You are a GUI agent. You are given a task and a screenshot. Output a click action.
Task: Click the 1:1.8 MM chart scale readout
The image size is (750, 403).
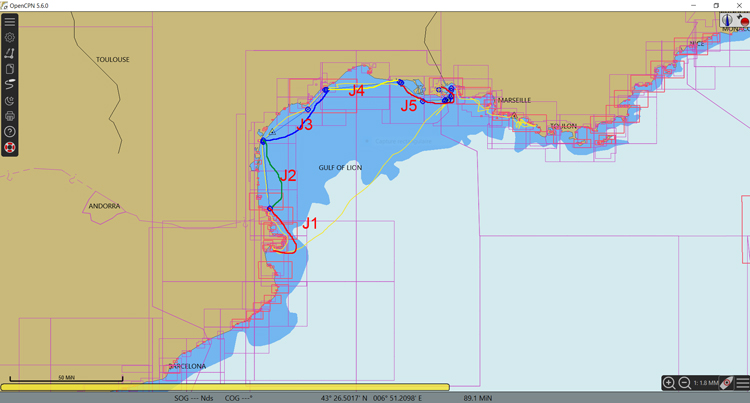[x=706, y=383]
